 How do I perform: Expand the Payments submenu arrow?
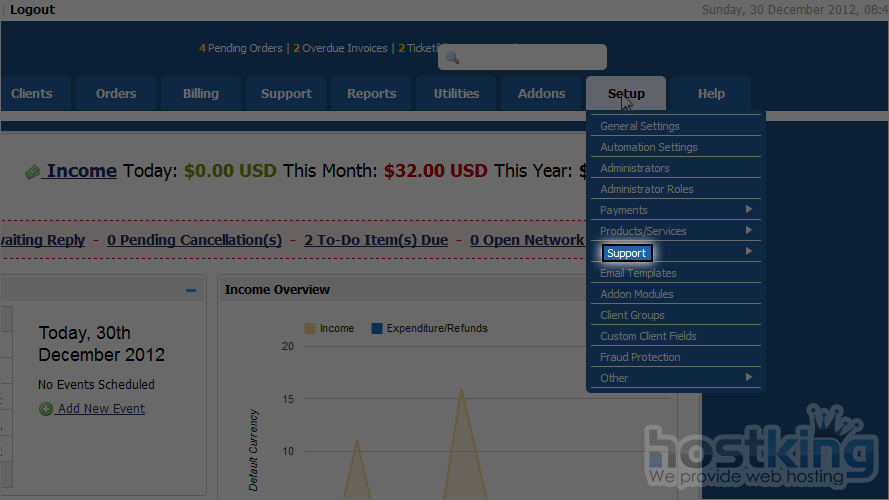(748, 210)
